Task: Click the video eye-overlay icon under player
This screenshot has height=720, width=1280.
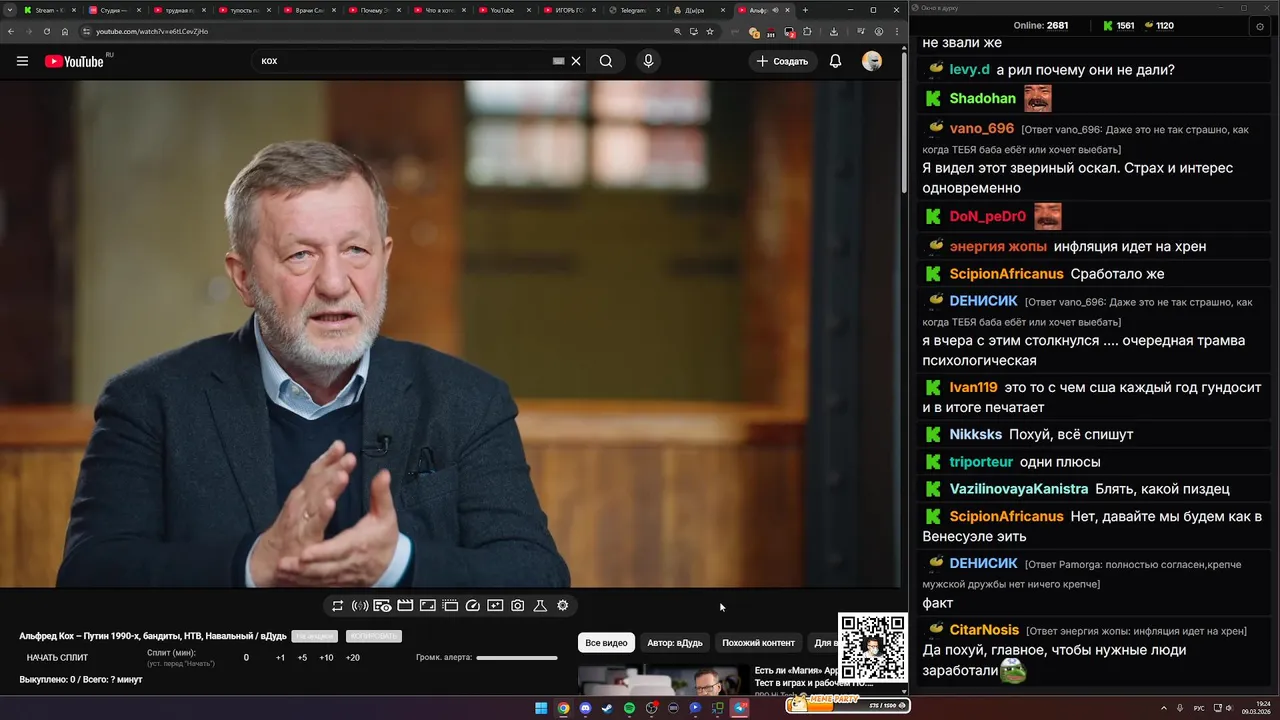Action: click(x=382, y=606)
